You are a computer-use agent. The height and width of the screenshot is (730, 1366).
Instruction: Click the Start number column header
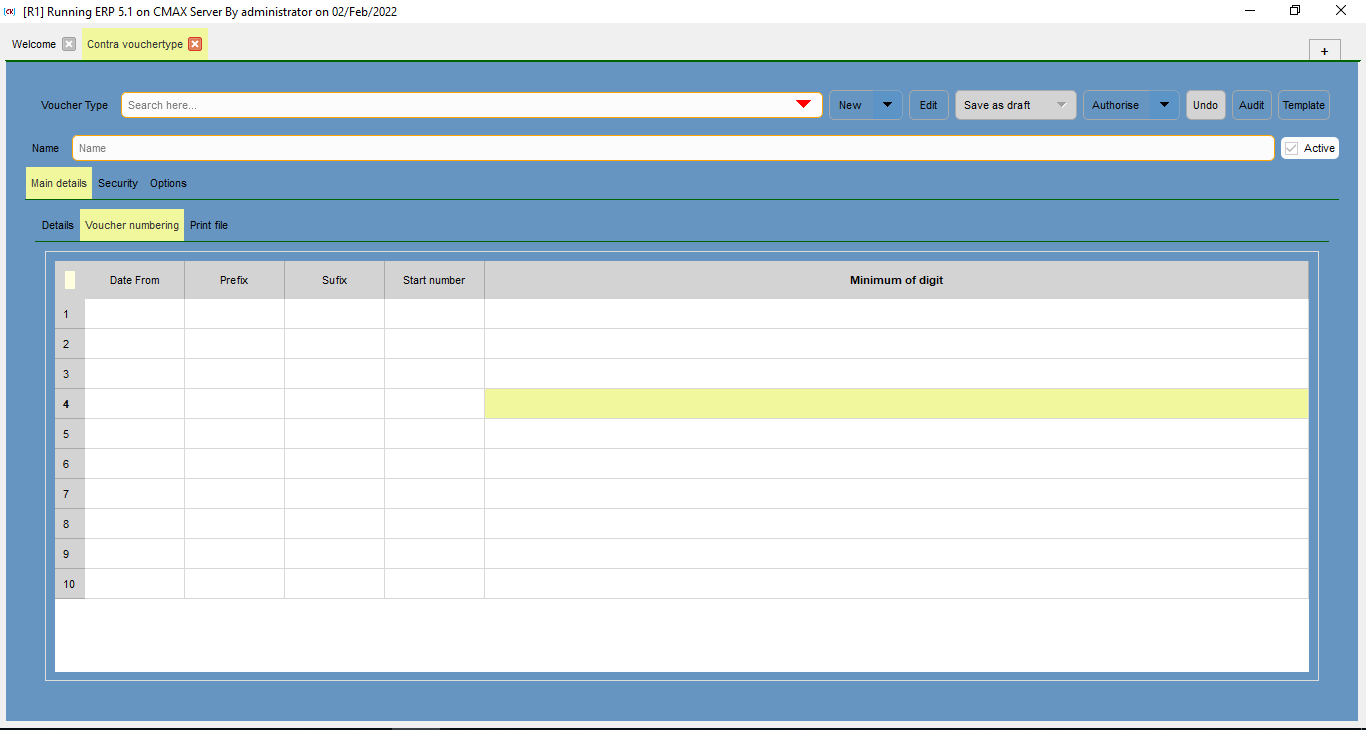(x=434, y=280)
